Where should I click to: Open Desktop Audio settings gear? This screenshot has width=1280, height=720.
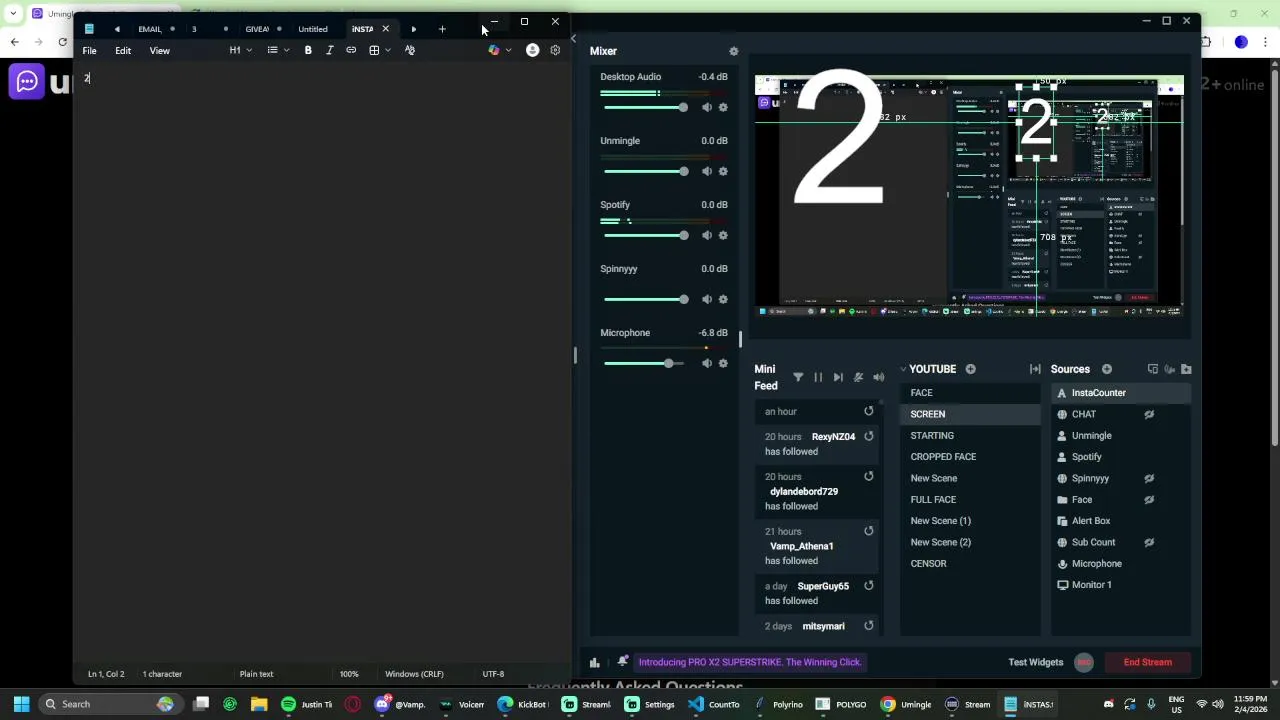point(723,107)
